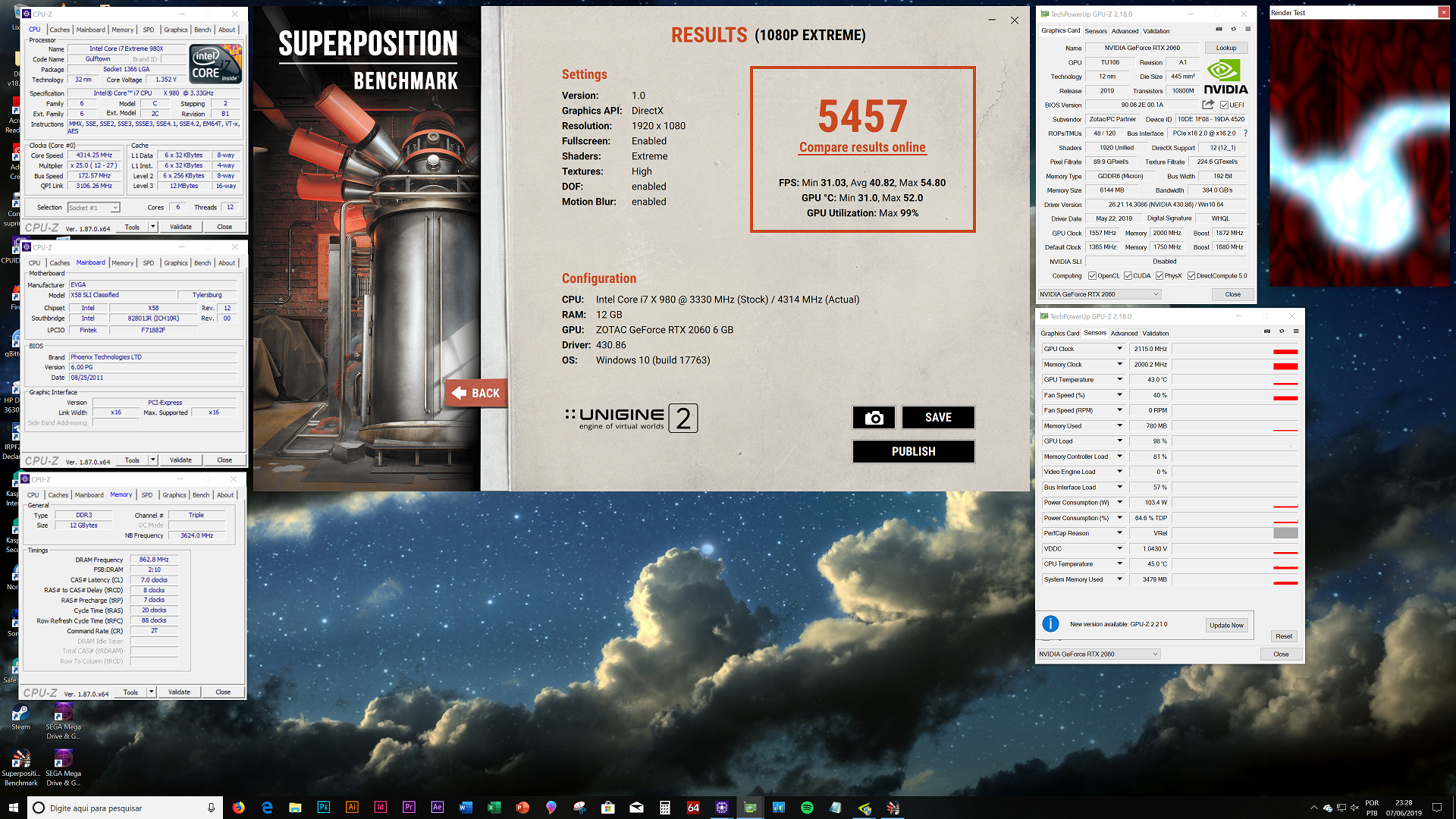Take a screenshot with Superposition's camera button
Viewport: 1456px width, 819px height.
(x=874, y=418)
